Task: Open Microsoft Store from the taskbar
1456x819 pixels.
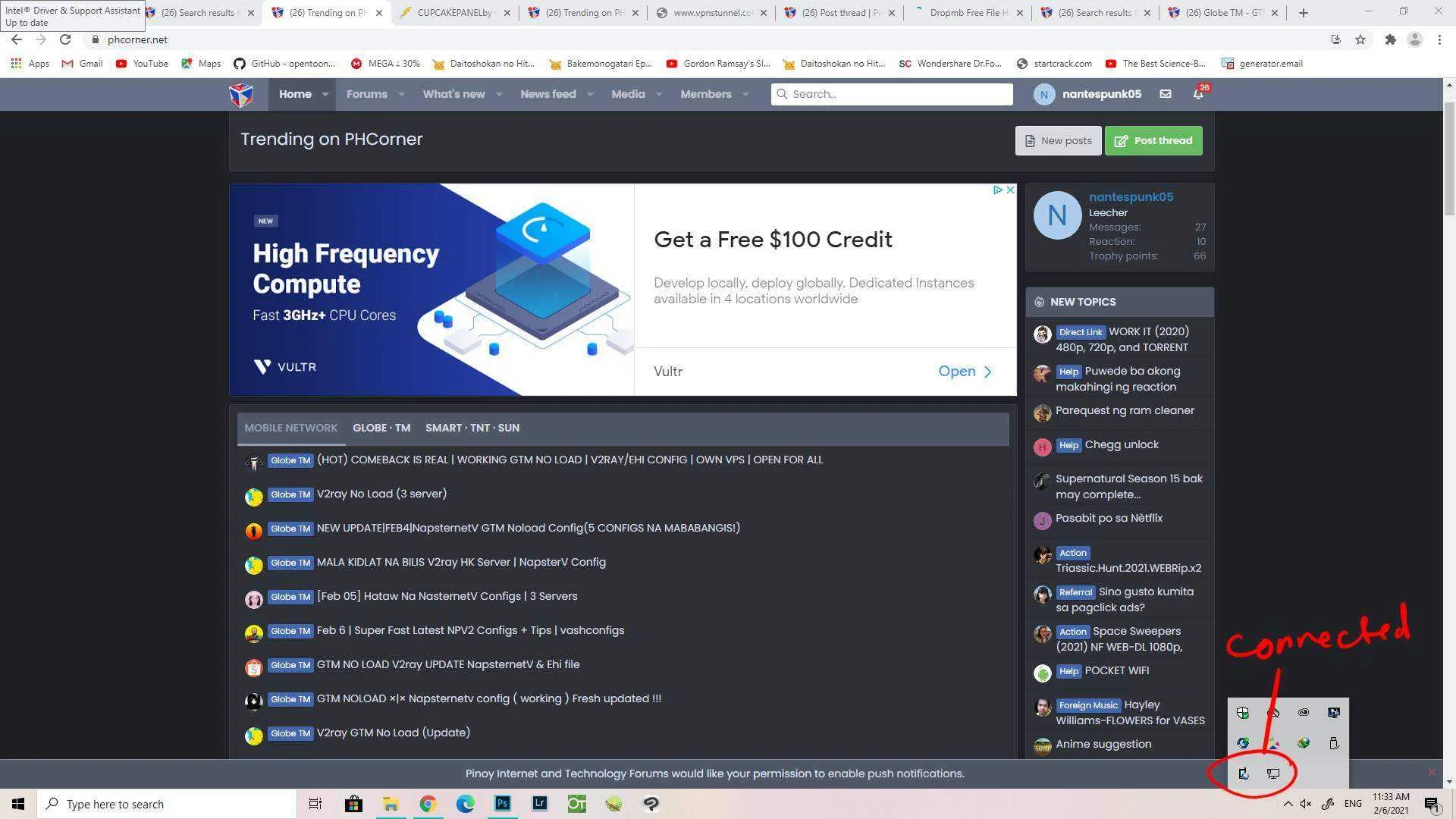Action: [353, 804]
